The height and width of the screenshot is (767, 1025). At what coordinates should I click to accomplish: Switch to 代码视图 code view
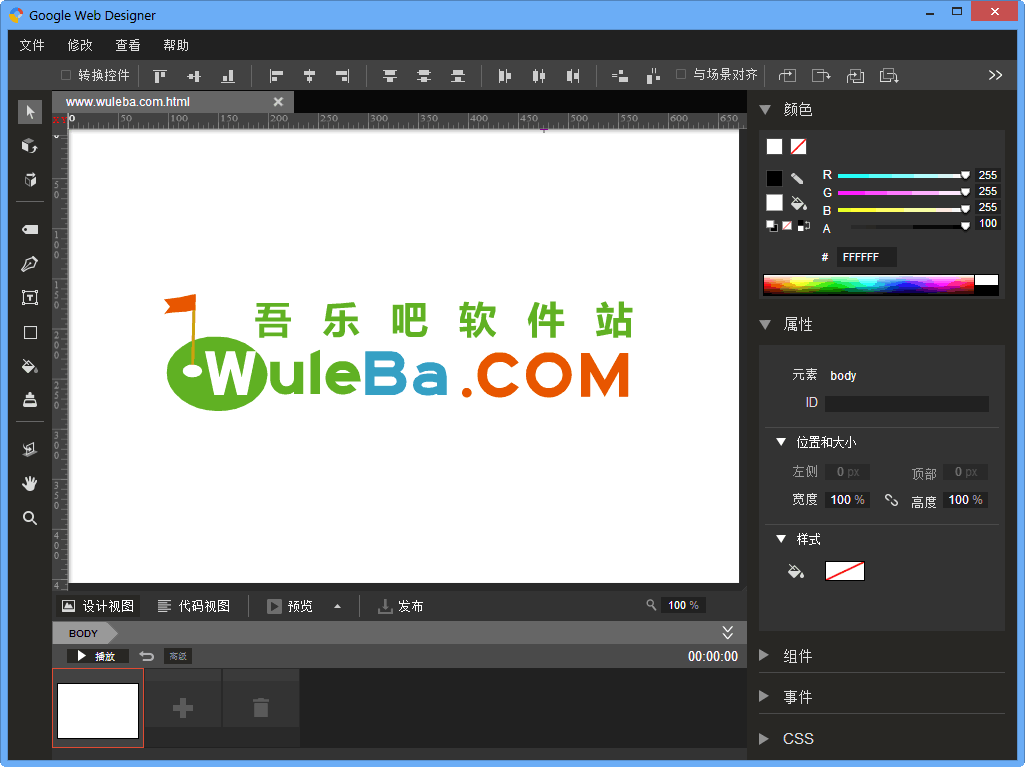click(x=194, y=606)
